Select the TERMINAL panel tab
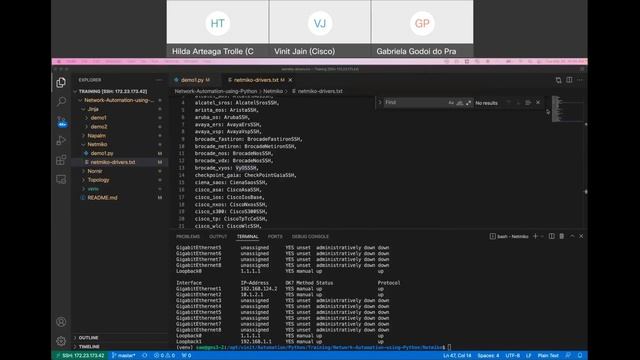The image size is (640, 360). 247,237
